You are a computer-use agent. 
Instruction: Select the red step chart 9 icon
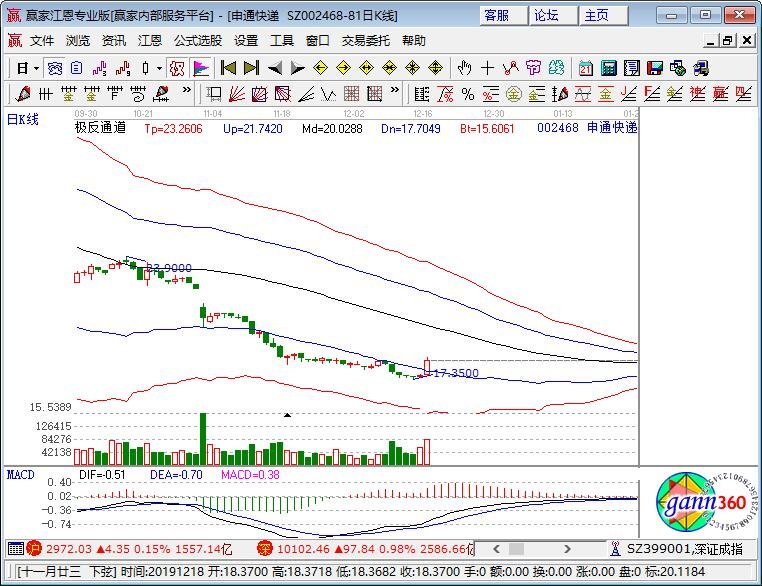[123, 69]
